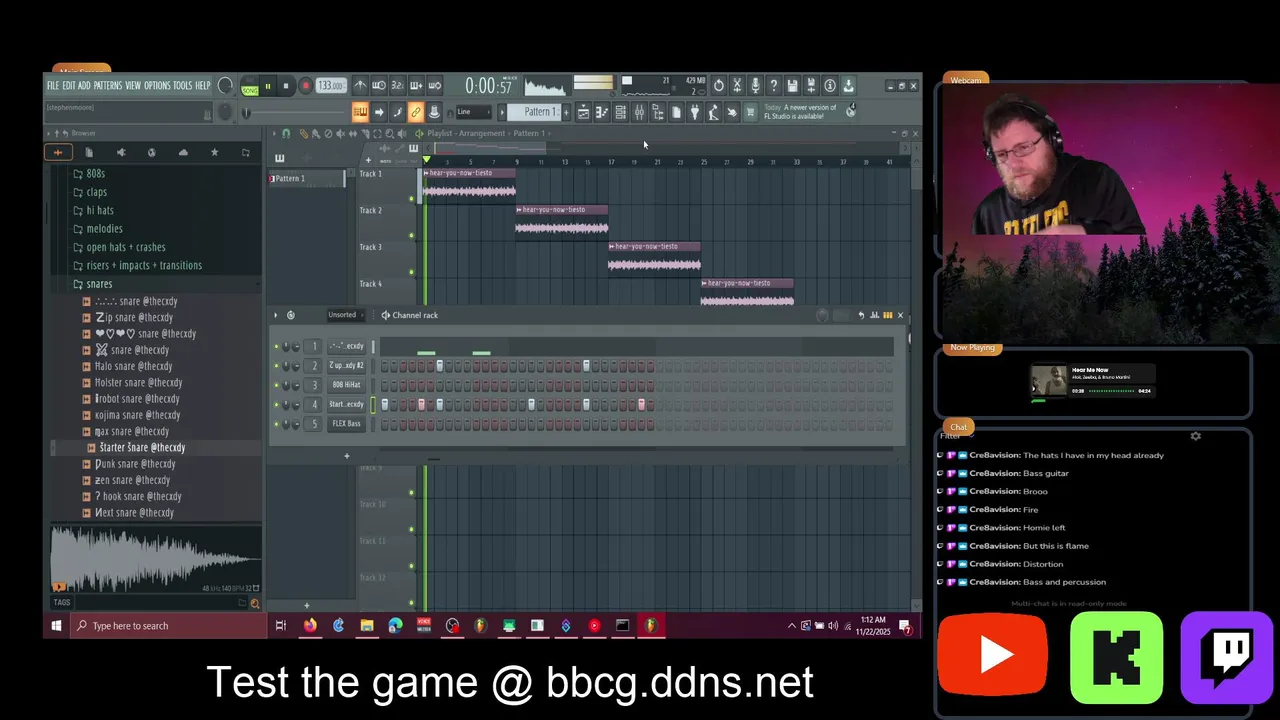Viewport: 1280px width, 720px height.
Task: Adjust the main volume knob near the menu bar
Action: click(225, 86)
